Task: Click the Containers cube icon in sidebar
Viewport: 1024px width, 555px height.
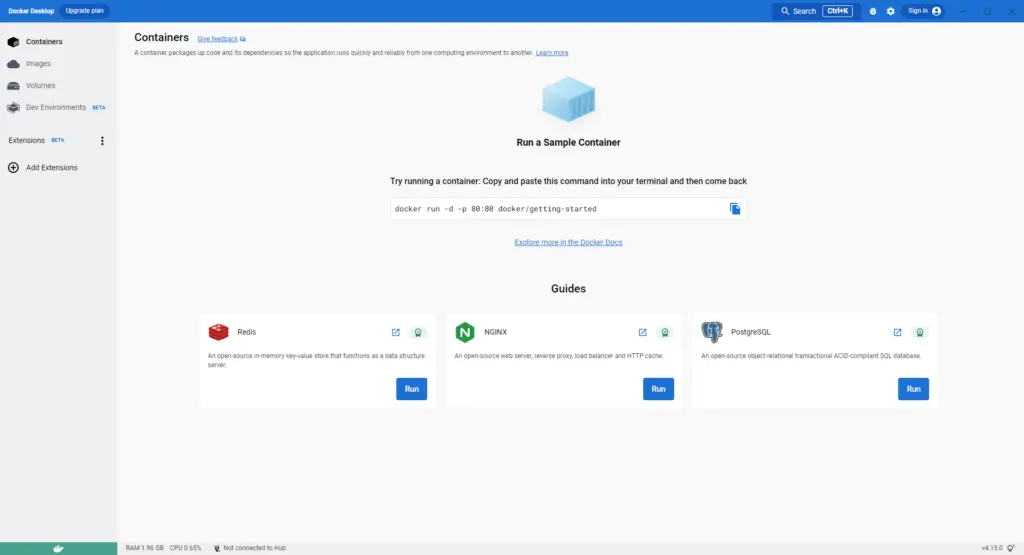Action: (x=13, y=42)
